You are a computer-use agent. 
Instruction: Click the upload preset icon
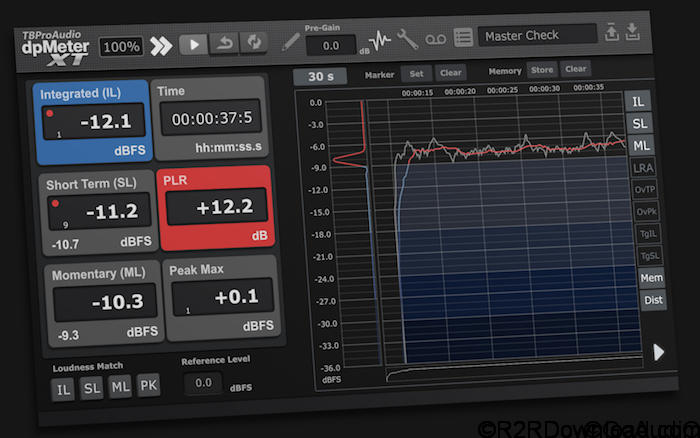pos(612,33)
